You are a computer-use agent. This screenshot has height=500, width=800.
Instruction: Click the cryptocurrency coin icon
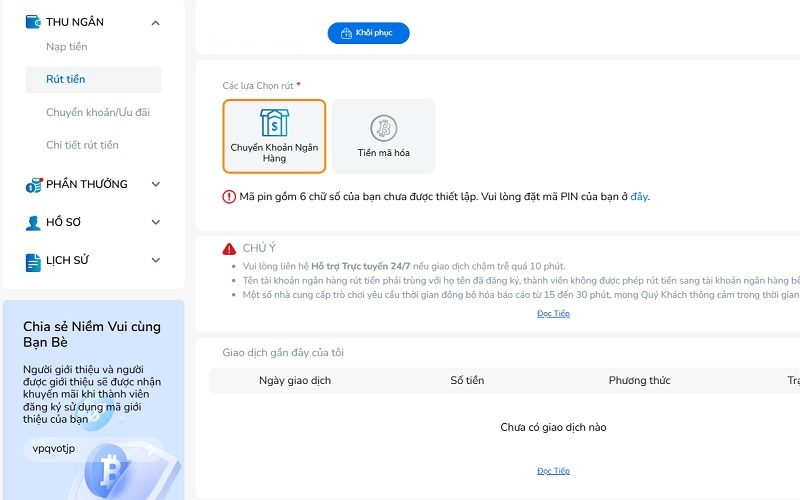tap(383, 127)
